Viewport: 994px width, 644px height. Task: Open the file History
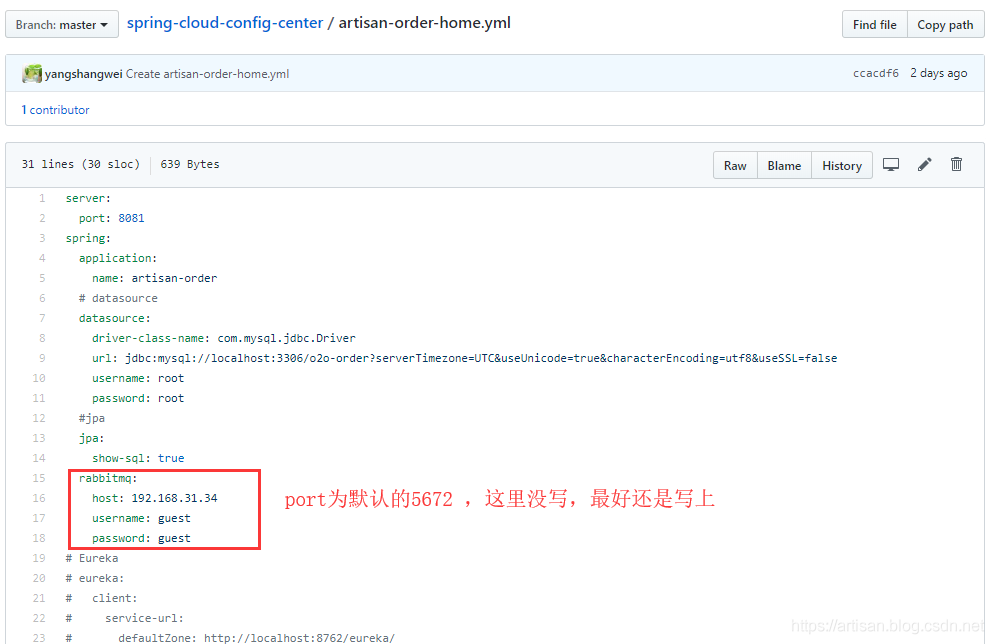point(841,165)
